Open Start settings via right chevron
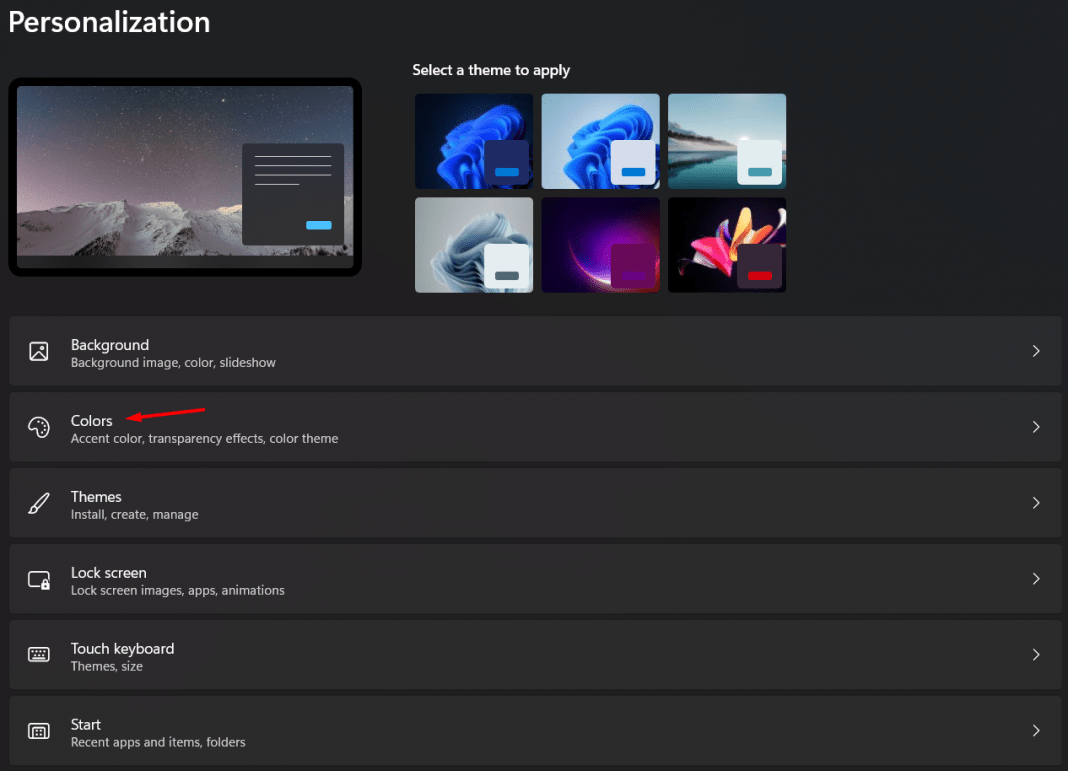The height and width of the screenshot is (771, 1068). point(1036,731)
